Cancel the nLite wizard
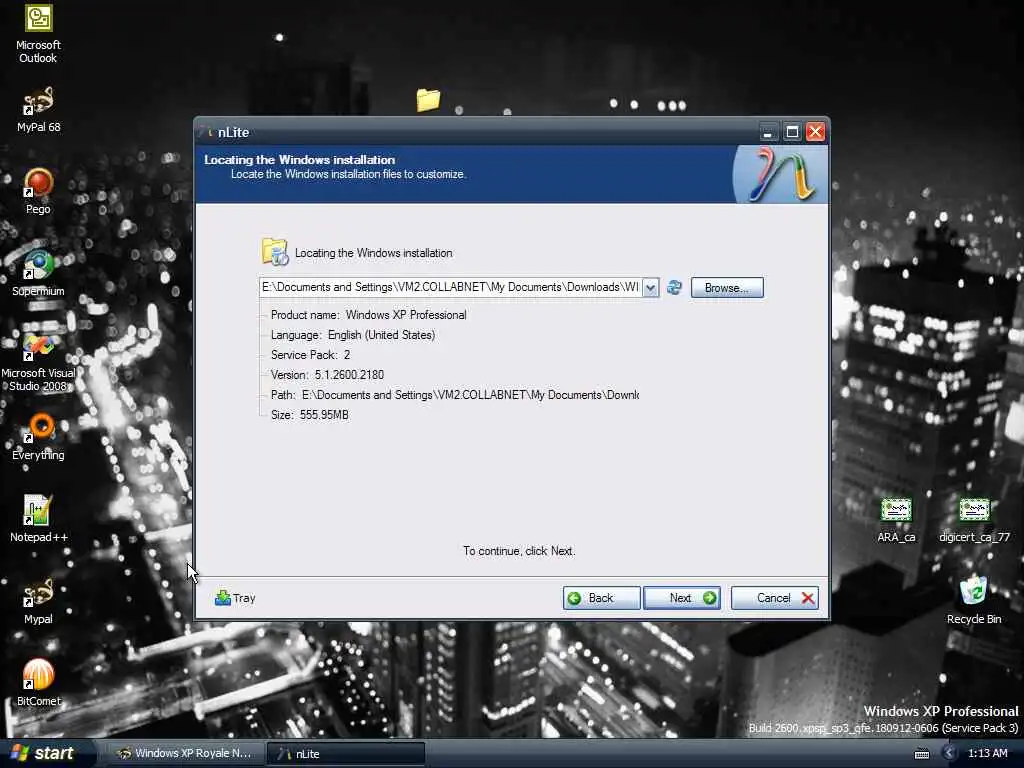Screen dimensions: 1024x768 pyautogui.click(x=775, y=598)
